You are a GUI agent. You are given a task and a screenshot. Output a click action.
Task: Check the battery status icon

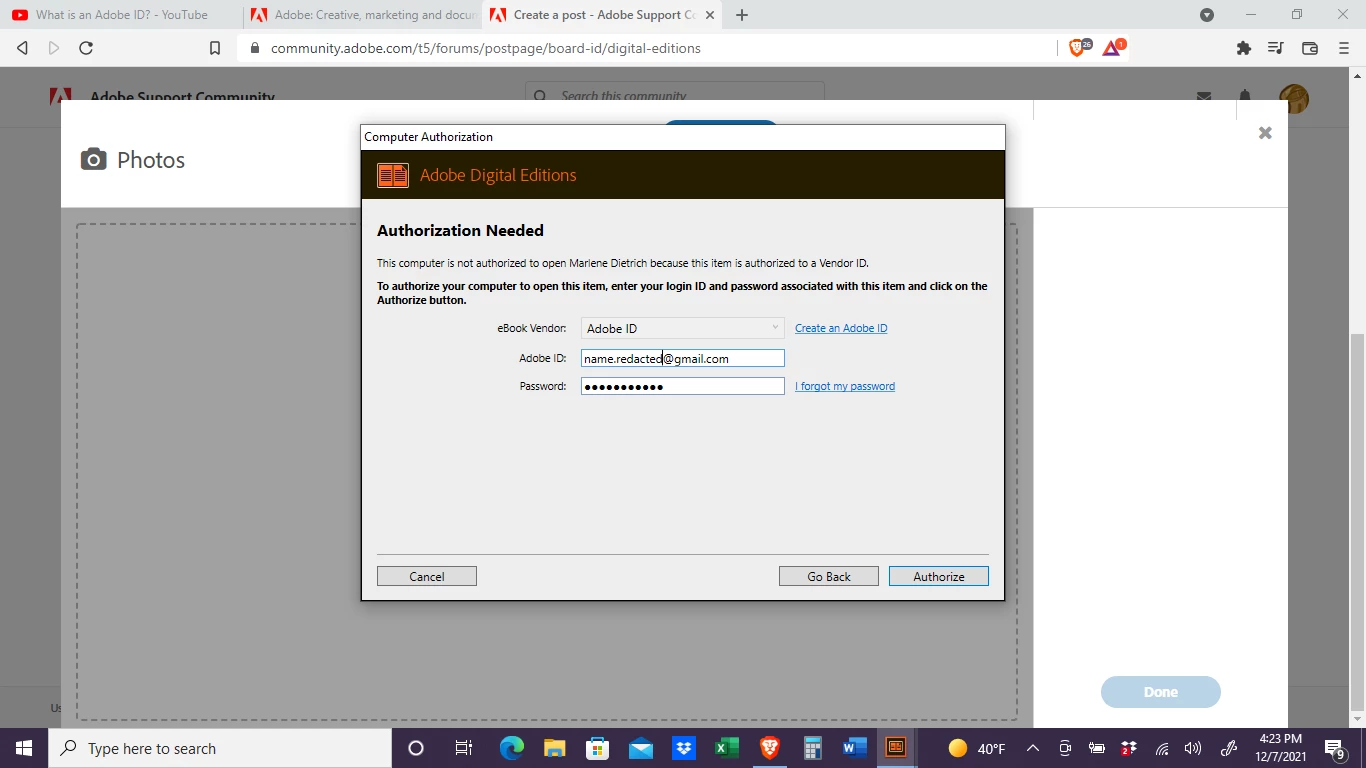1097,748
